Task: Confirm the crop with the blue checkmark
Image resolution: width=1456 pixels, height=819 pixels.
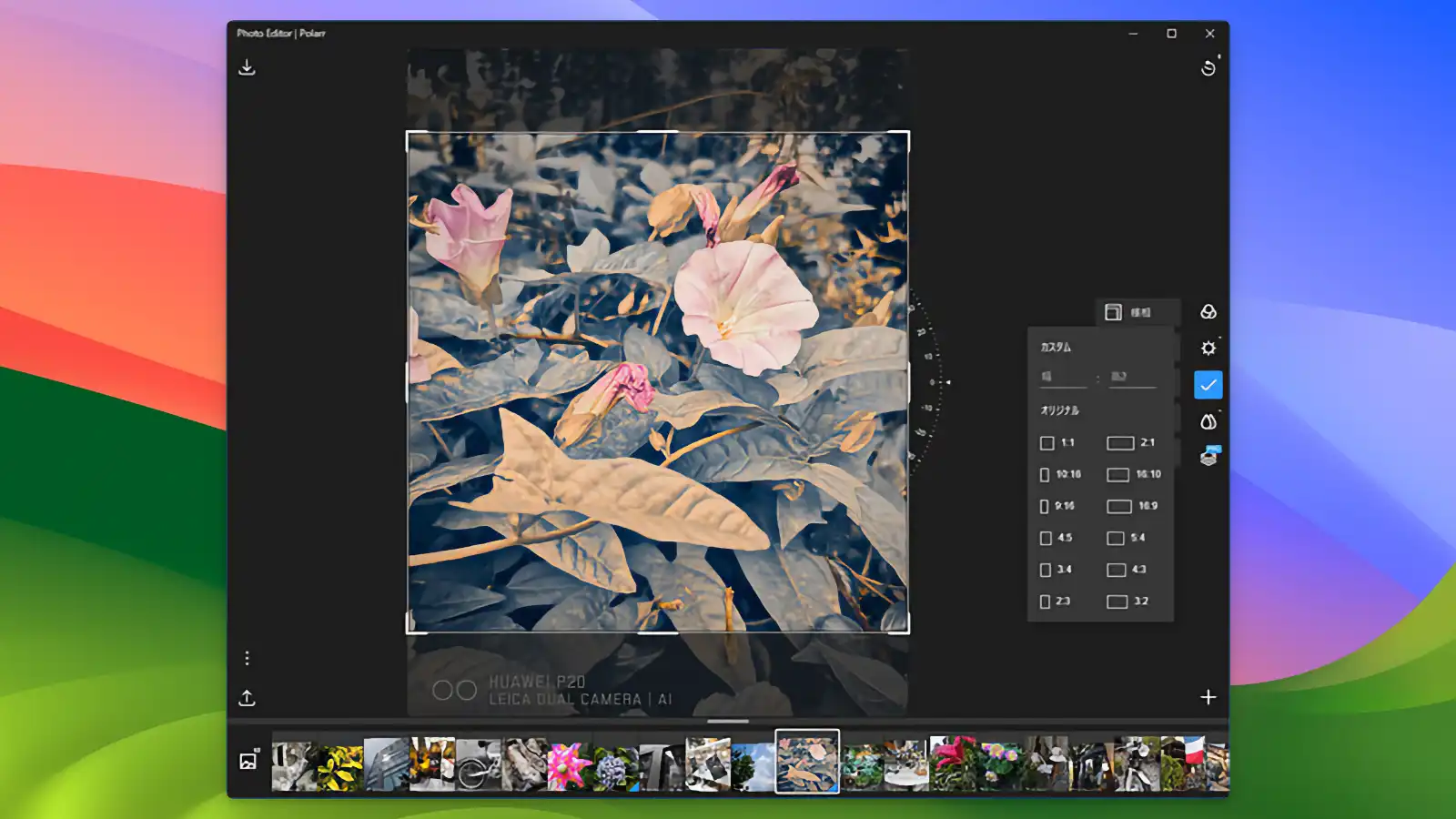Action: click(1208, 384)
